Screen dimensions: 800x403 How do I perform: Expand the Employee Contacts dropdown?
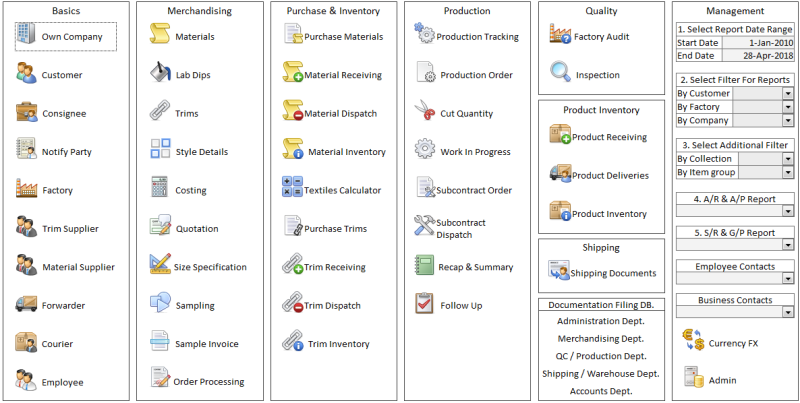point(788,279)
